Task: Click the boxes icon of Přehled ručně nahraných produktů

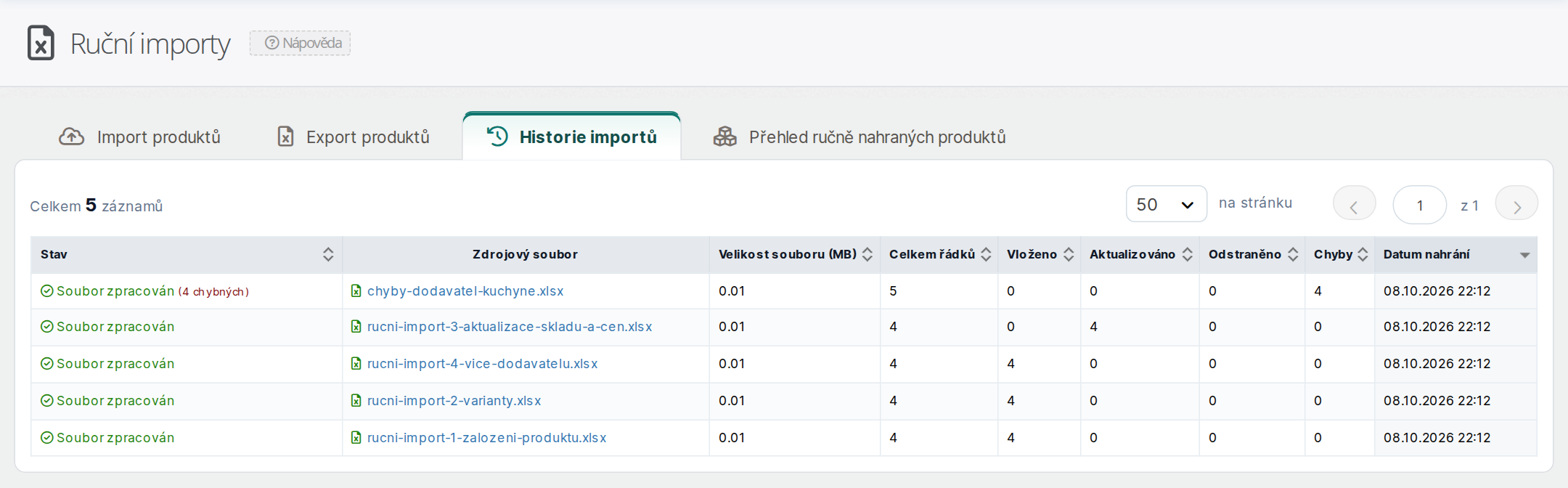Action: click(x=724, y=137)
